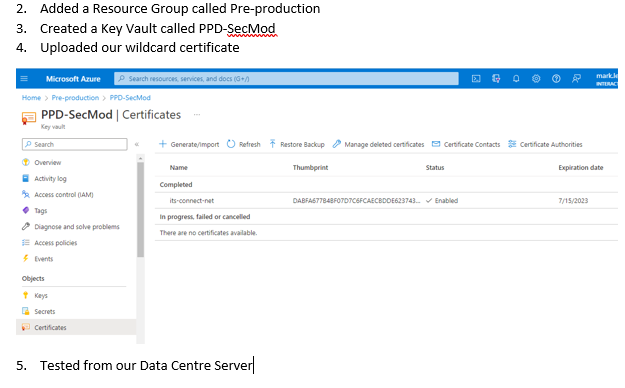Open the Feedback icon in top bar

coord(576,79)
